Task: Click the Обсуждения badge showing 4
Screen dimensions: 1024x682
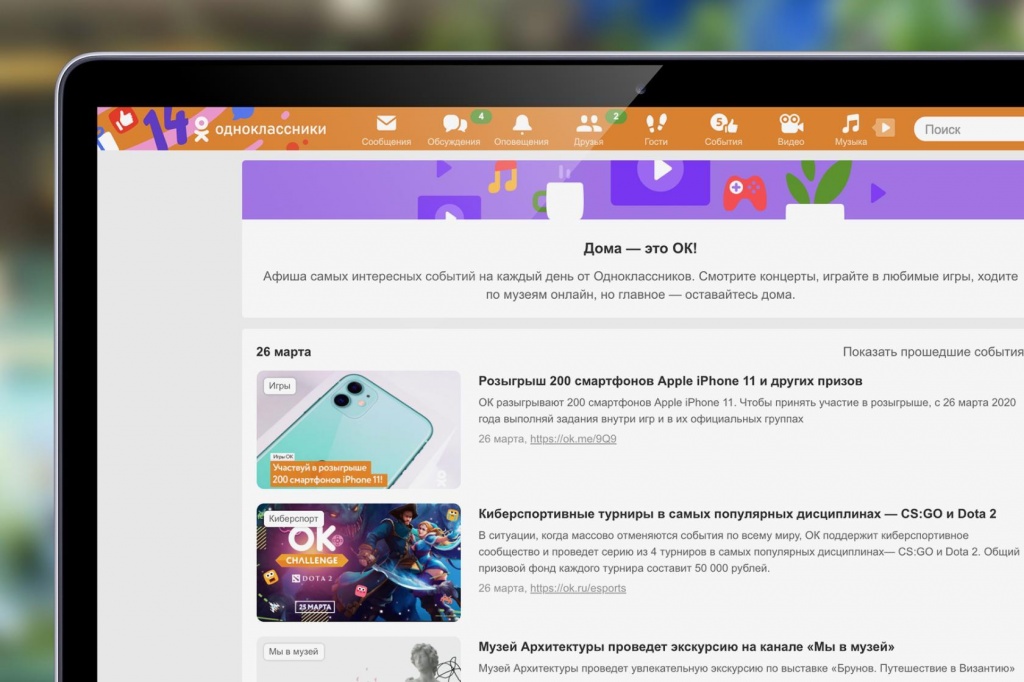Action: (481, 116)
